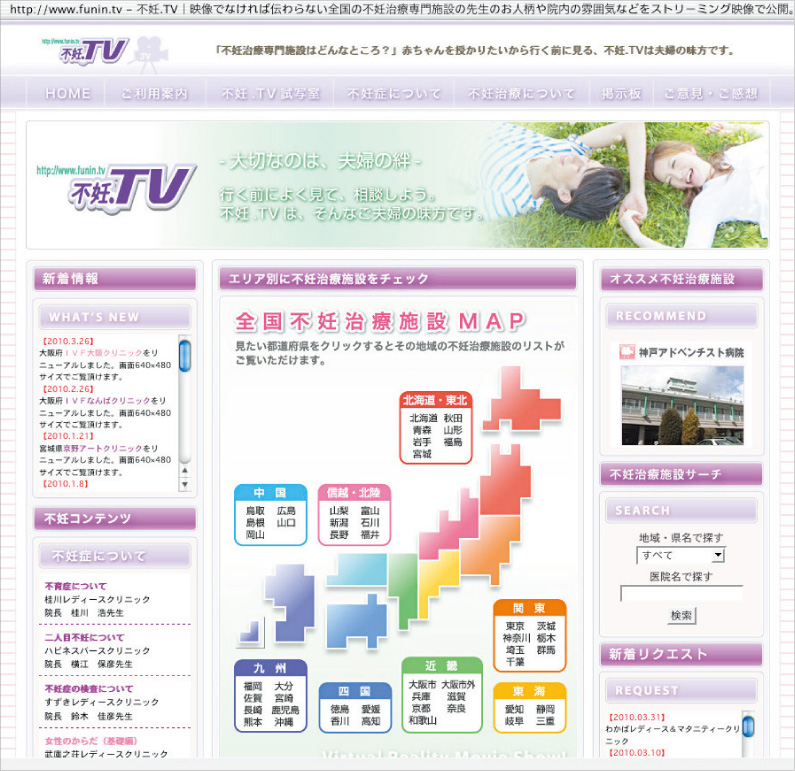
Task: Open the HOME navigation item
Action: (67, 93)
